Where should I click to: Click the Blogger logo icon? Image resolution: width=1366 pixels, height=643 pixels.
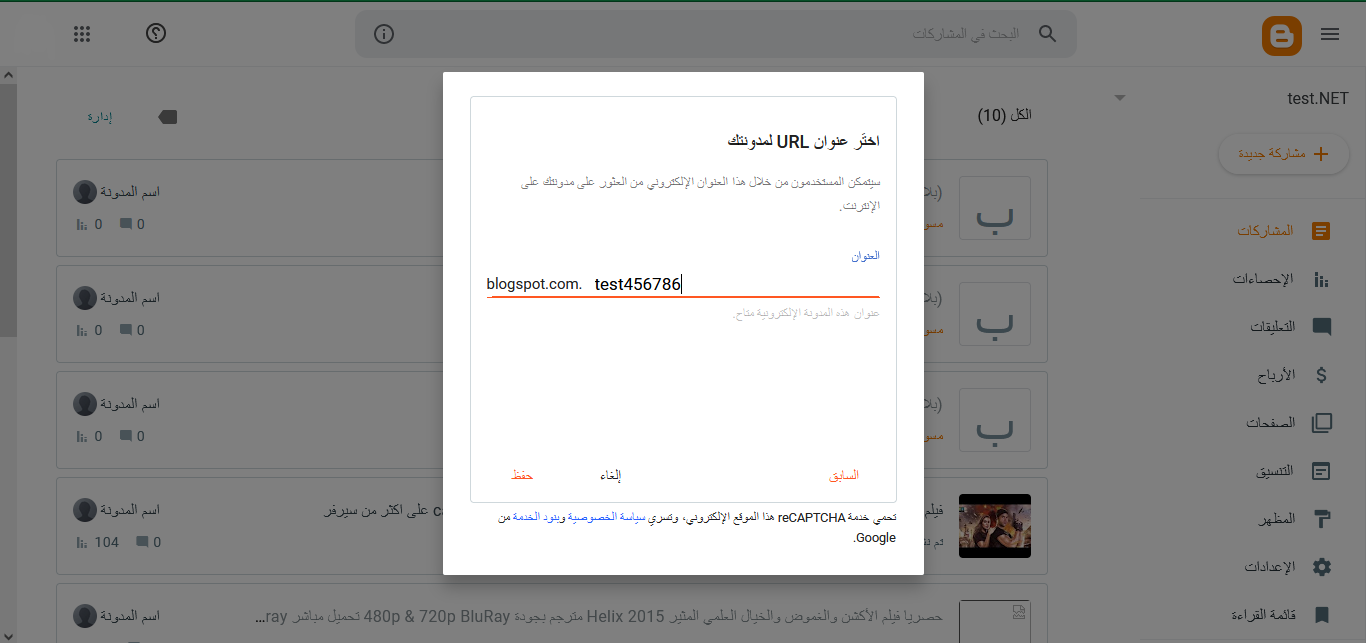click(1281, 35)
